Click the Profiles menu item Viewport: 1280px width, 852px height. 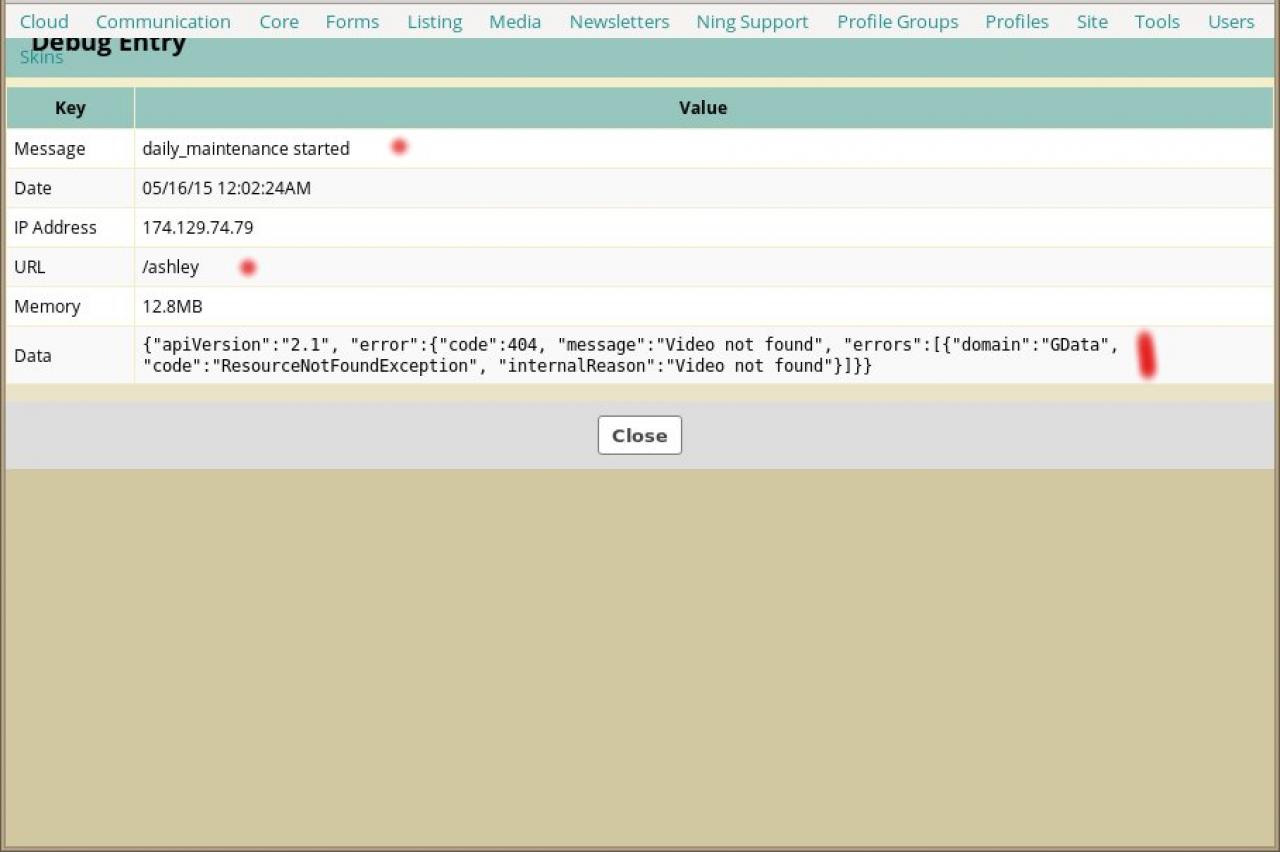click(x=1016, y=22)
